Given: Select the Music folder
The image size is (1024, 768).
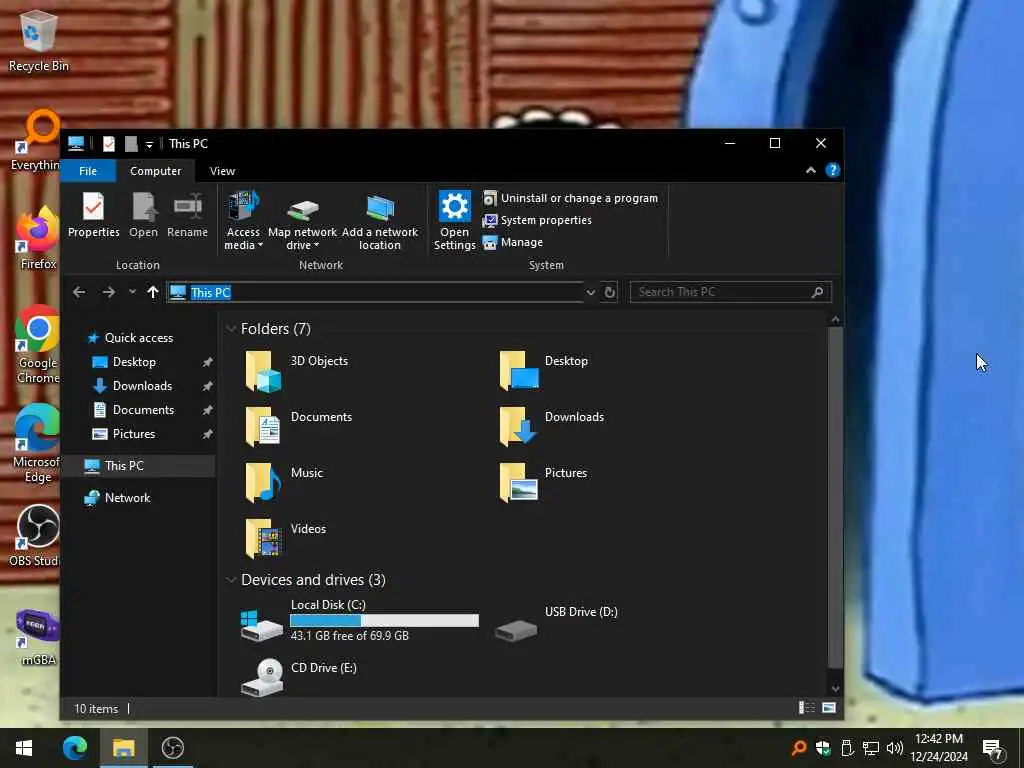Looking at the screenshot, I should point(284,483).
